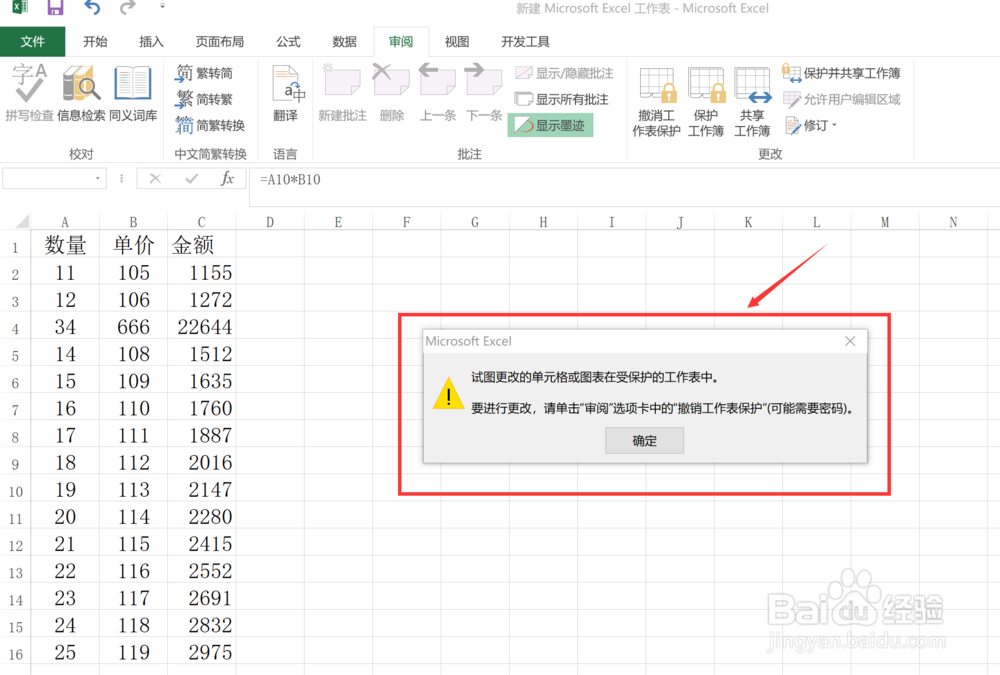The width and height of the screenshot is (1000, 675).
Task: Click 确定 in the warning dialog
Action: 644,441
